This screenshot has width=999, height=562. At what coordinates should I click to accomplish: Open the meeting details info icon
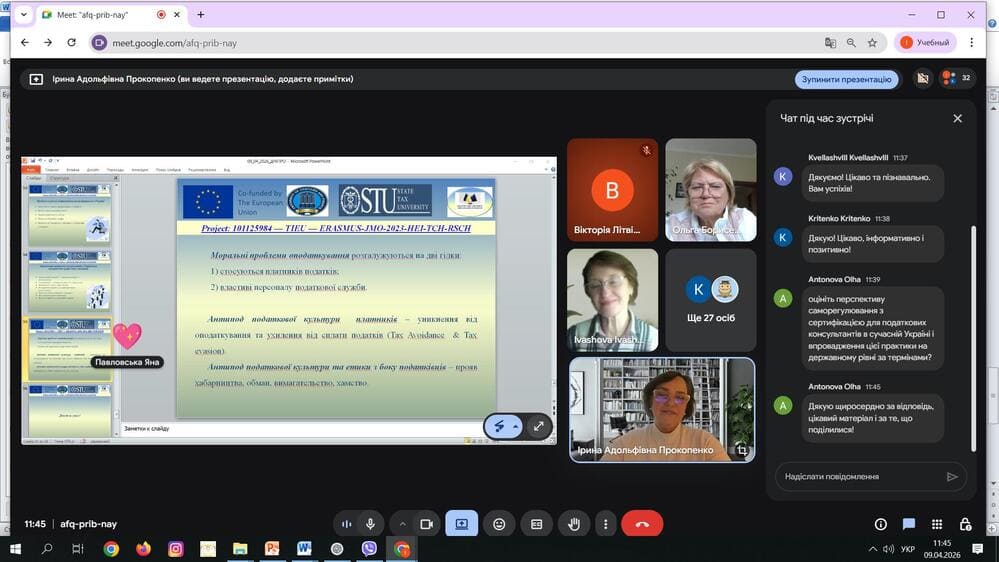pyautogui.click(x=880, y=524)
